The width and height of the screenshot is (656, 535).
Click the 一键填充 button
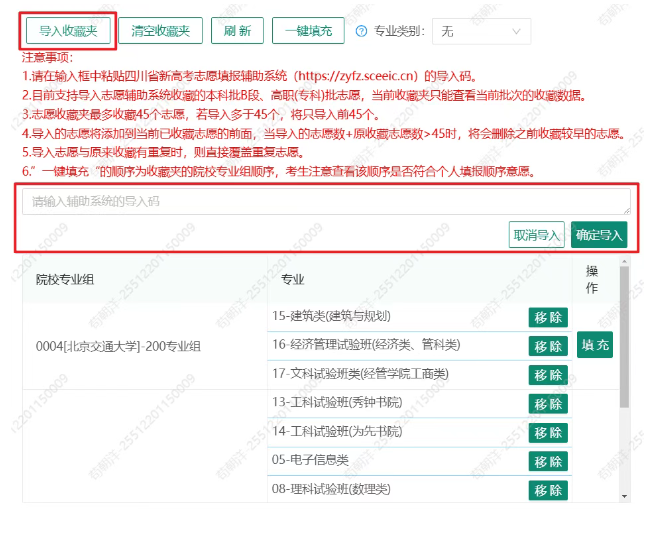tap(308, 31)
